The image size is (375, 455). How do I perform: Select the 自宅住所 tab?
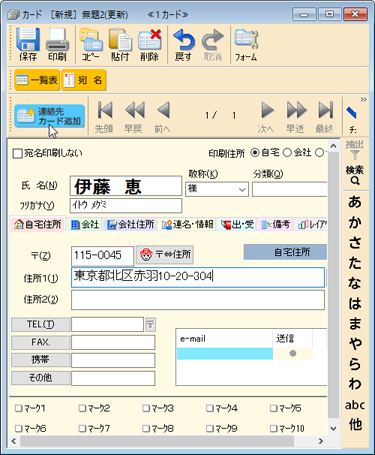(x=38, y=224)
